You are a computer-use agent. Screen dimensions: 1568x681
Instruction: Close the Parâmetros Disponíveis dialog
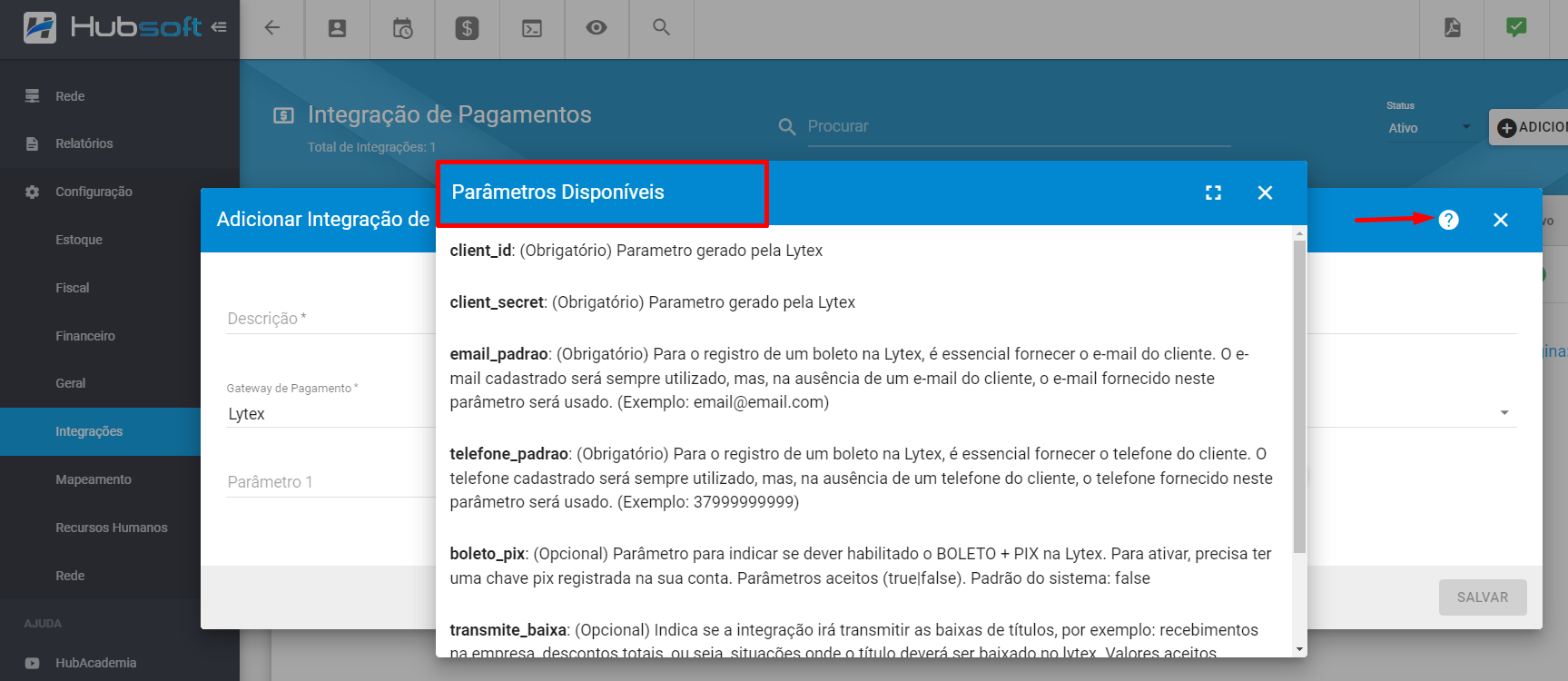click(1265, 192)
